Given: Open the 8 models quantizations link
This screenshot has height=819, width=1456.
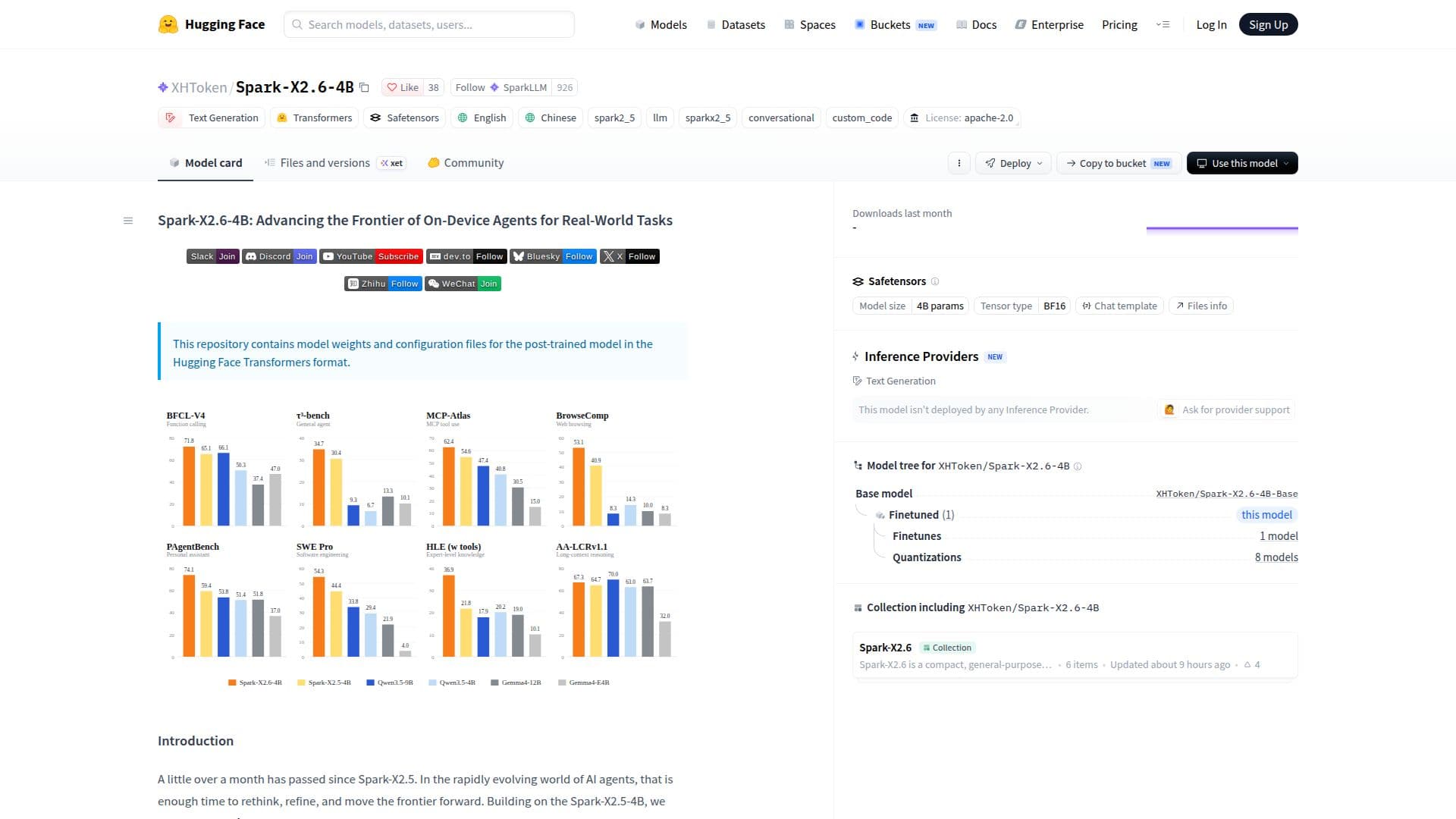Looking at the screenshot, I should pyautogui.click(x=1276, y=557).
